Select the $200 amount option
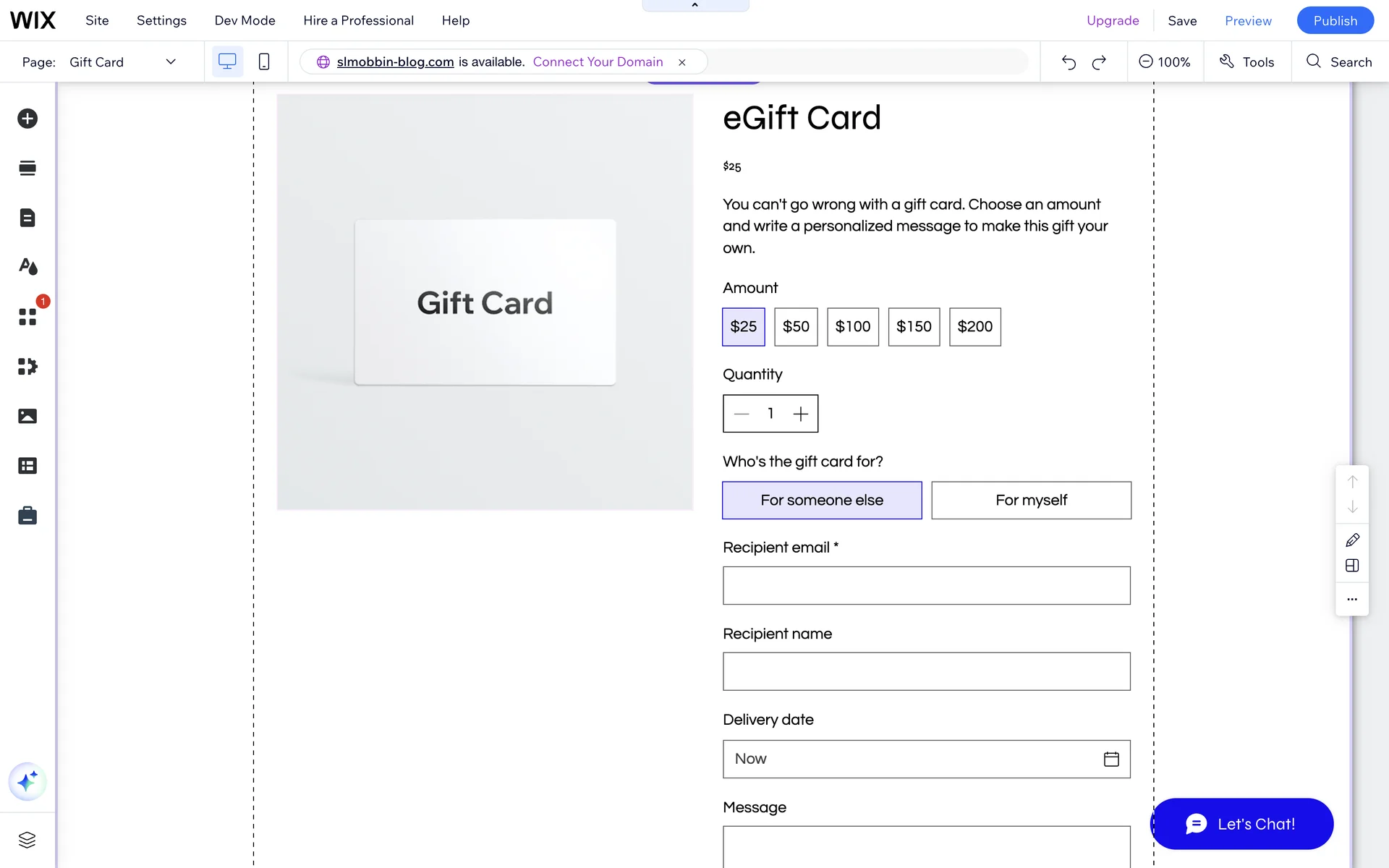This screenshot has height=868, width=1389. [x=974, y=327]
